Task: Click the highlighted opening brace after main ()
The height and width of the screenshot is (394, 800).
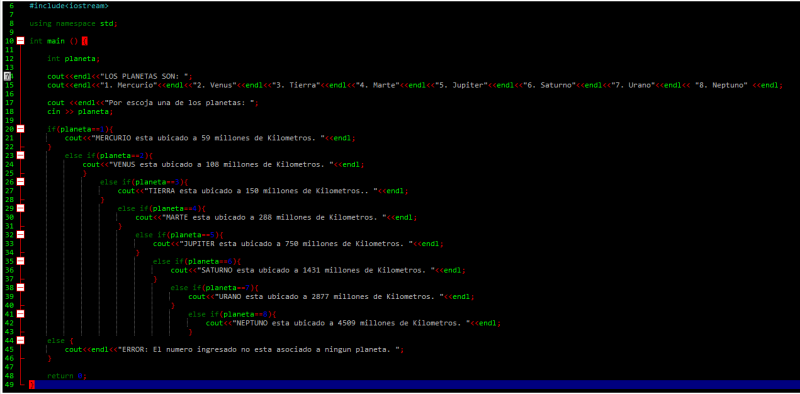Action: click(85, 41)
